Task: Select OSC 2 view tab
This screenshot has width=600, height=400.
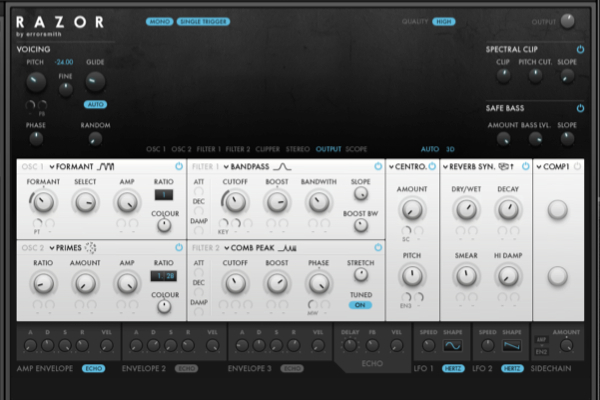Action: [181, 149]
